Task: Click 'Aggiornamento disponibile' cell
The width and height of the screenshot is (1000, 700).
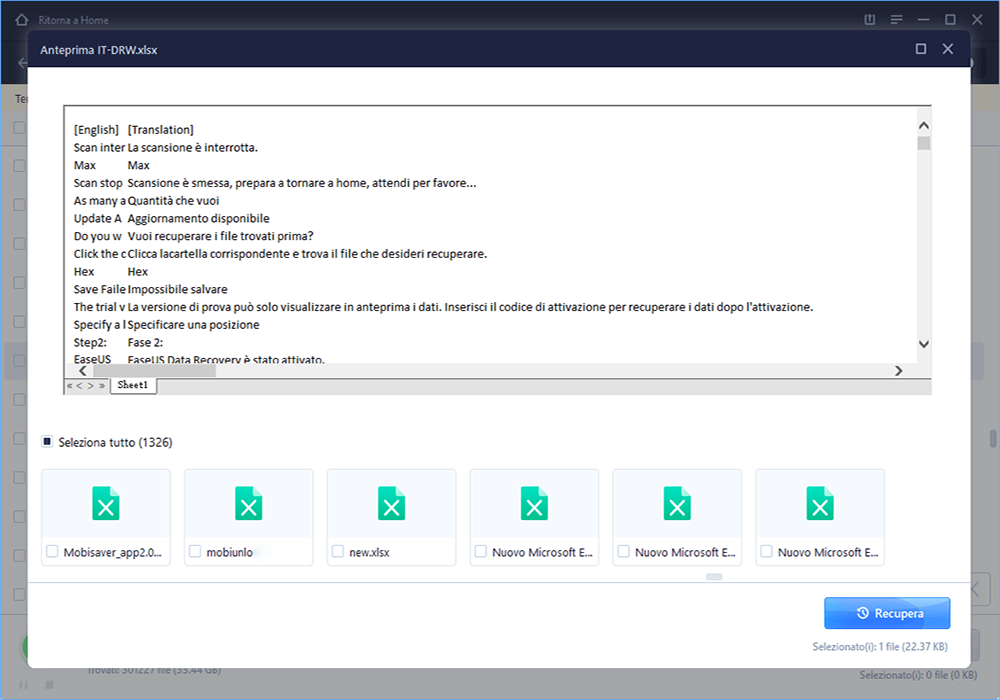Action: [198, 219]
